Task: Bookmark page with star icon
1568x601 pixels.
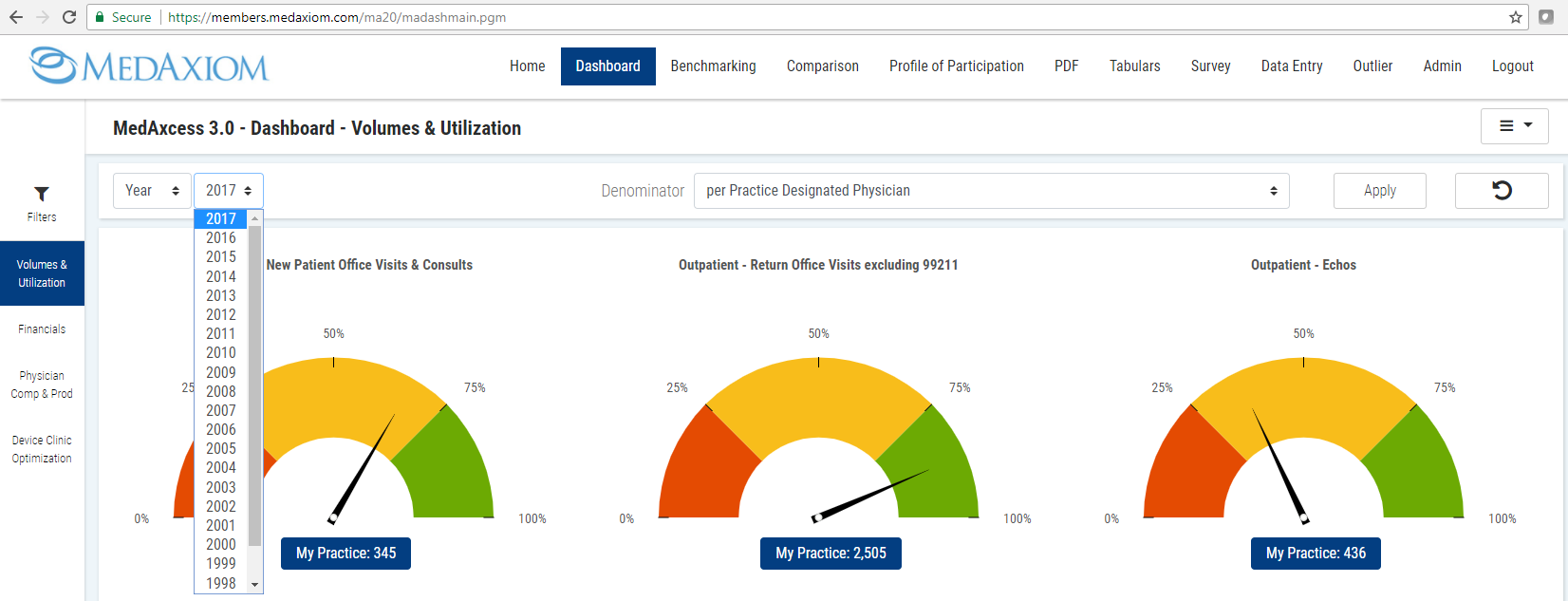Action: [x=1515, y=17]
